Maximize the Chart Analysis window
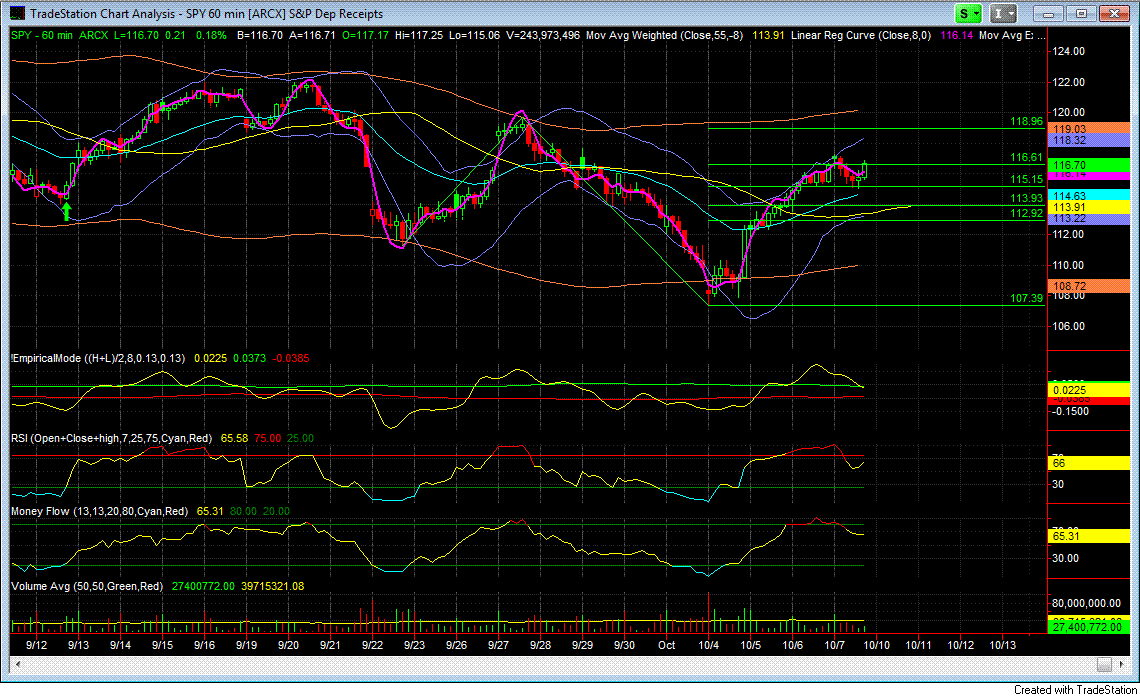This screenshot has height=696, width=1140. 1081,13
